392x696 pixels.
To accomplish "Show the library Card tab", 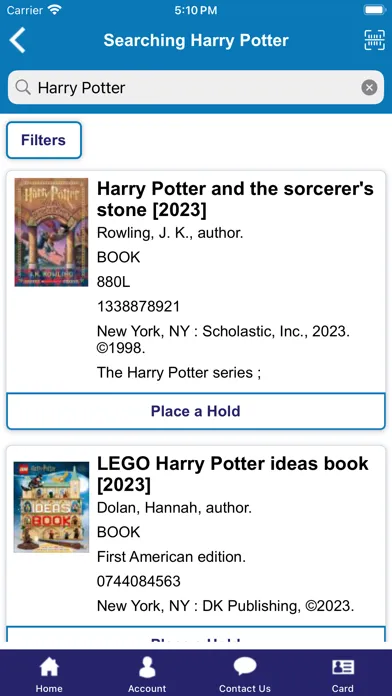I will pos(342,674).
